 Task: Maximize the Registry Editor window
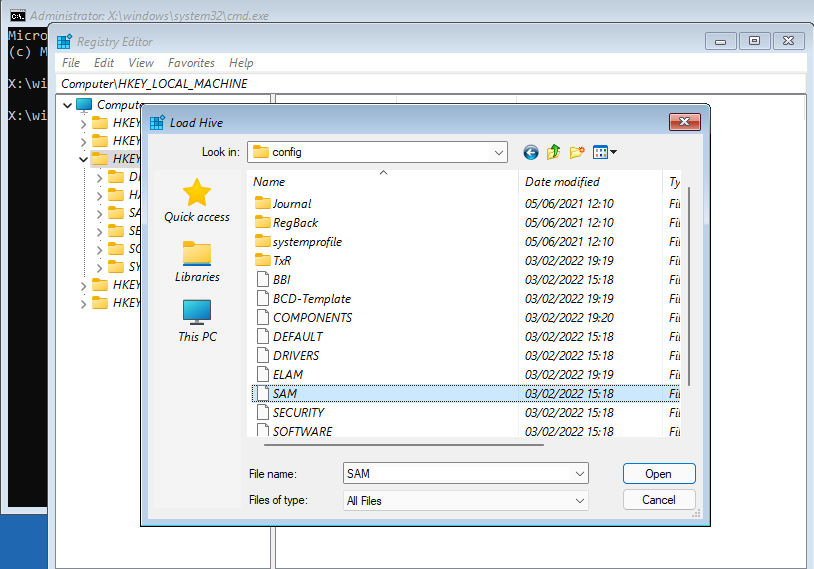[754, 41]
